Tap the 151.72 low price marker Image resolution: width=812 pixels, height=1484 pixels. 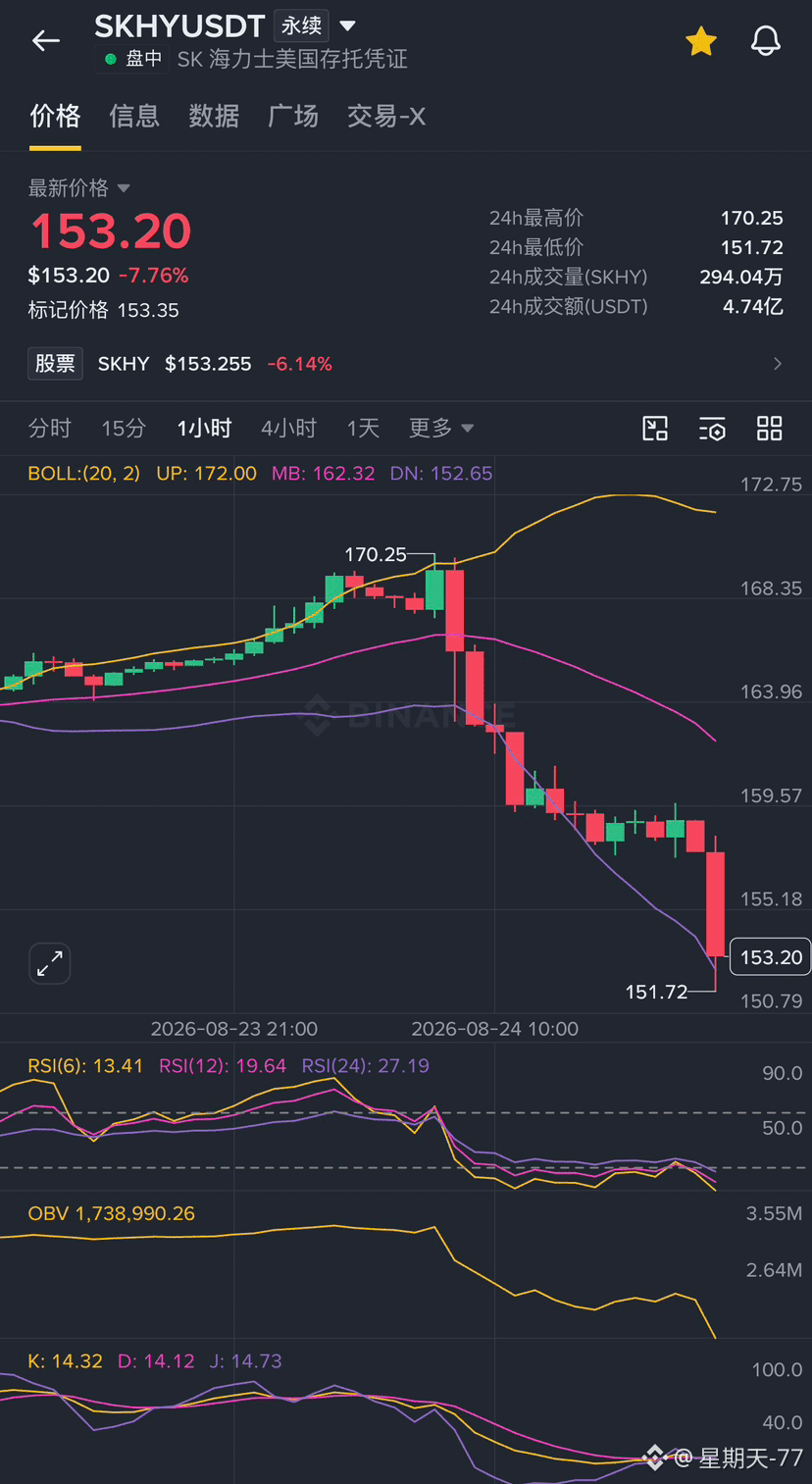click(656, 992)
